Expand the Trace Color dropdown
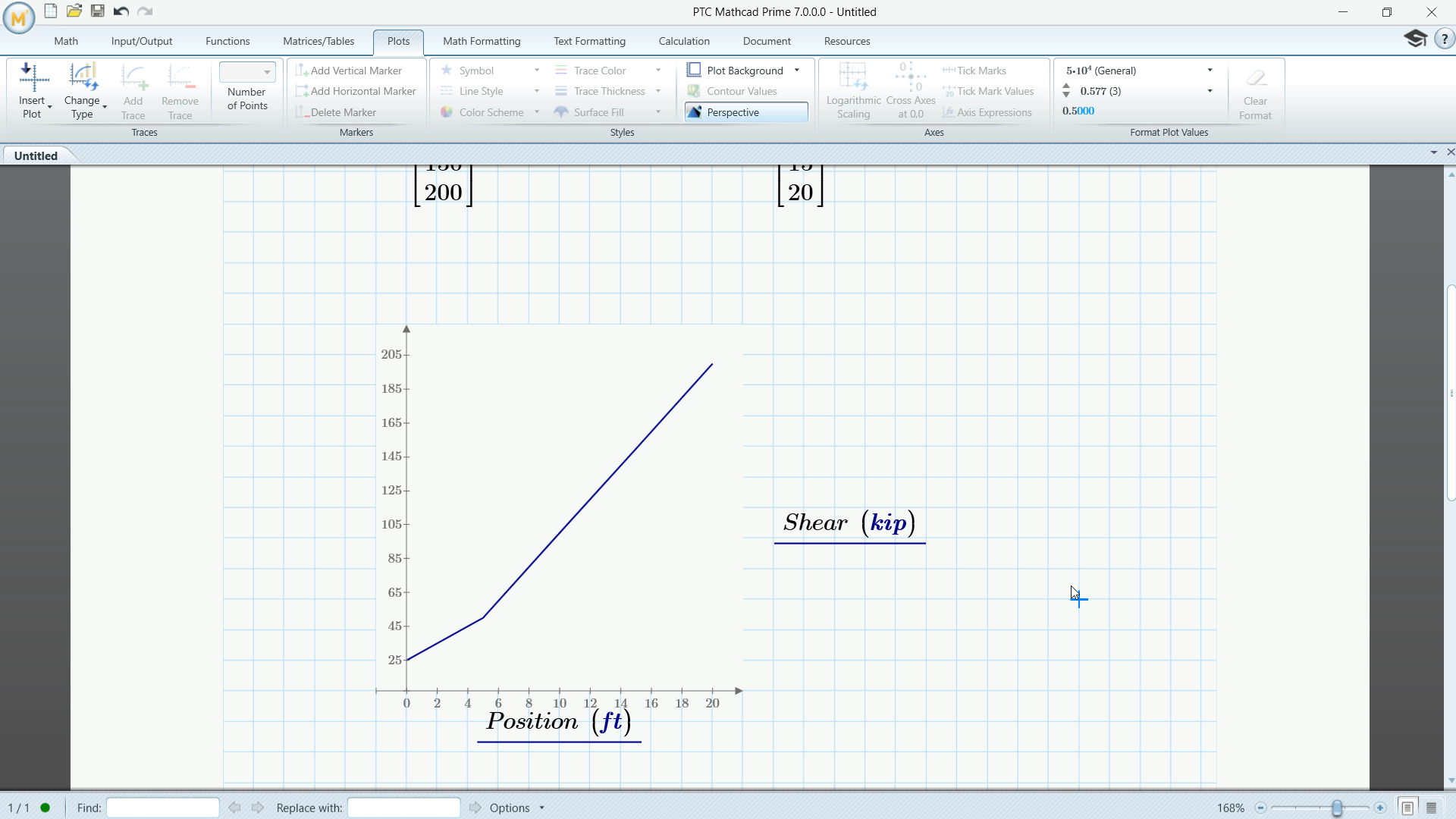The width and height of the screenshot is (1456, 819). tap(658, 71)
